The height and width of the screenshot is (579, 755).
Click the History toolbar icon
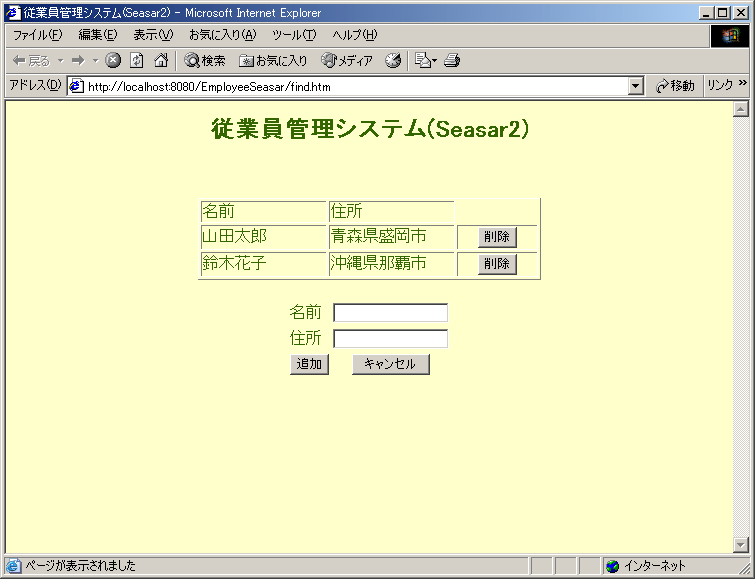(x=393, y=61)
